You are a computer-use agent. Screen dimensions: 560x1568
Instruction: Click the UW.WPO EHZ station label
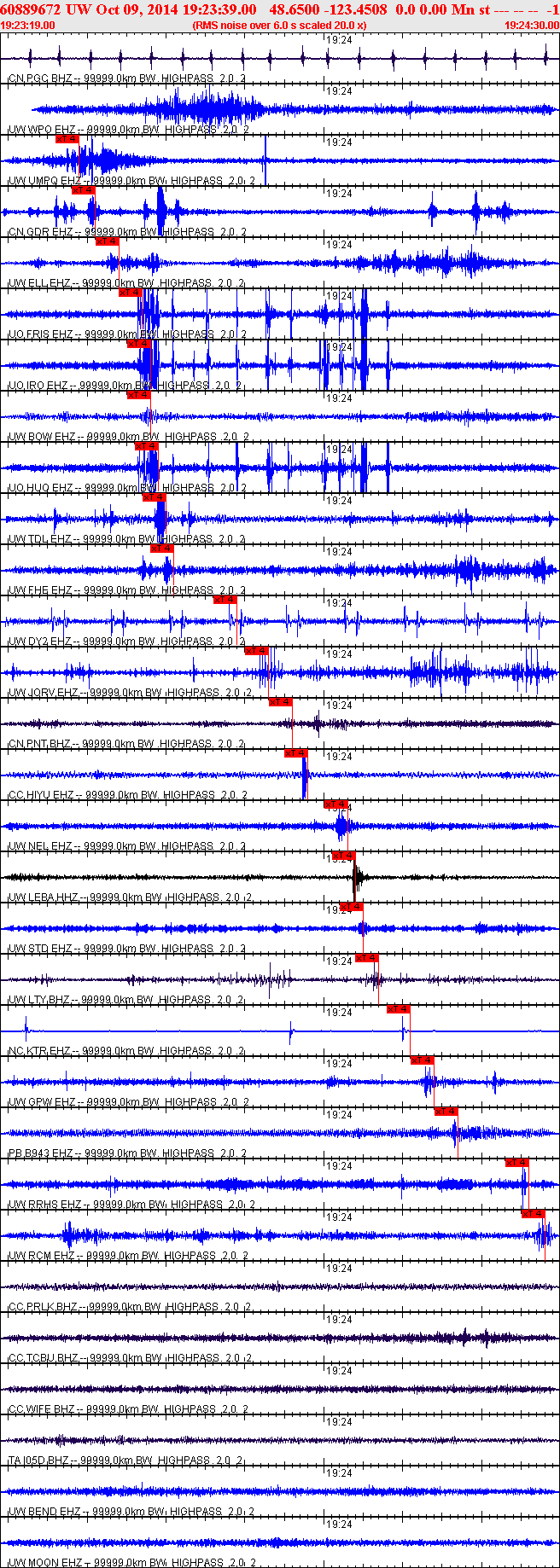pos(42,130)
